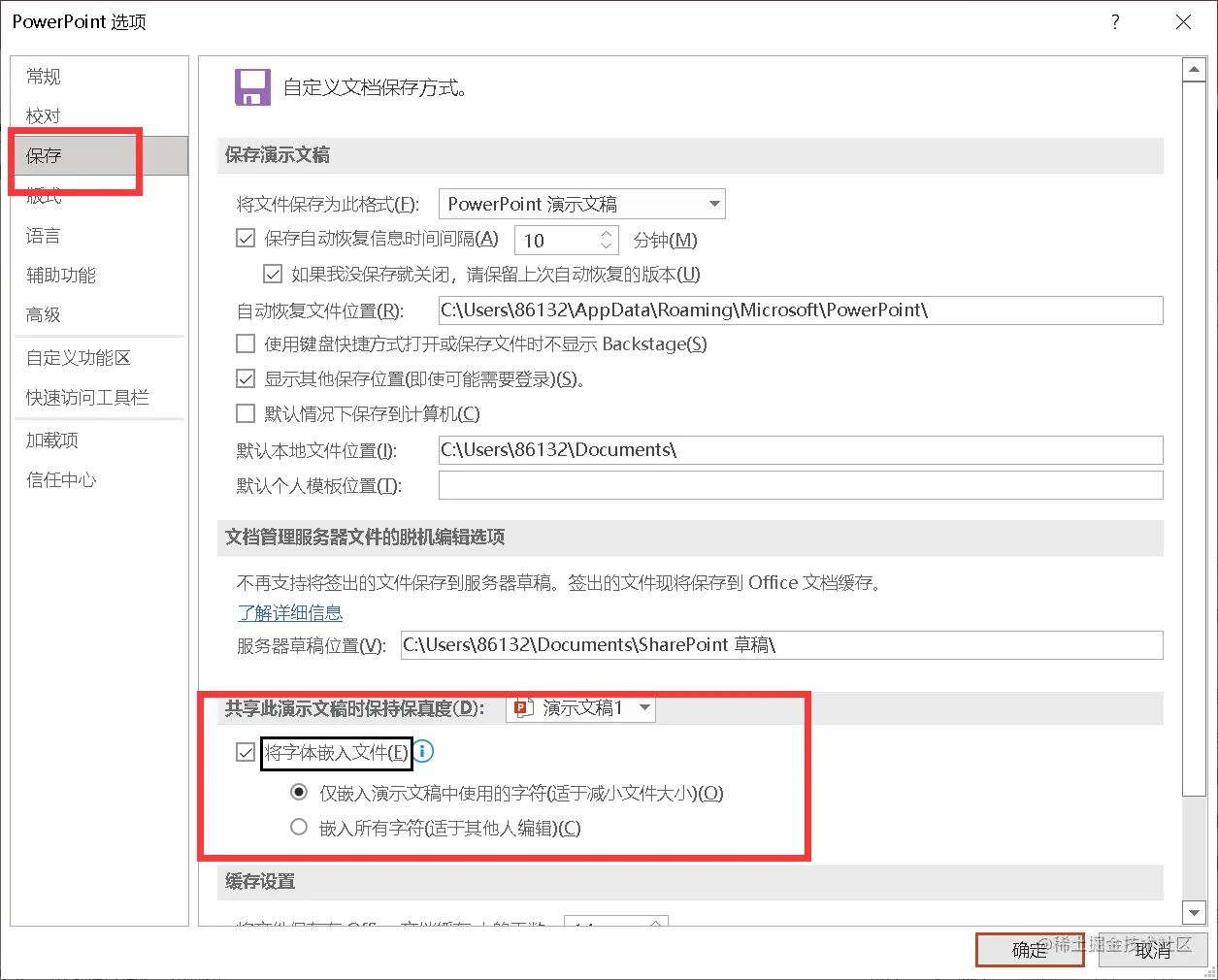Close the PowerPoint 选项 dialog
Image resolution: width=1218 pixels, height=980 pixels.
1184,21
